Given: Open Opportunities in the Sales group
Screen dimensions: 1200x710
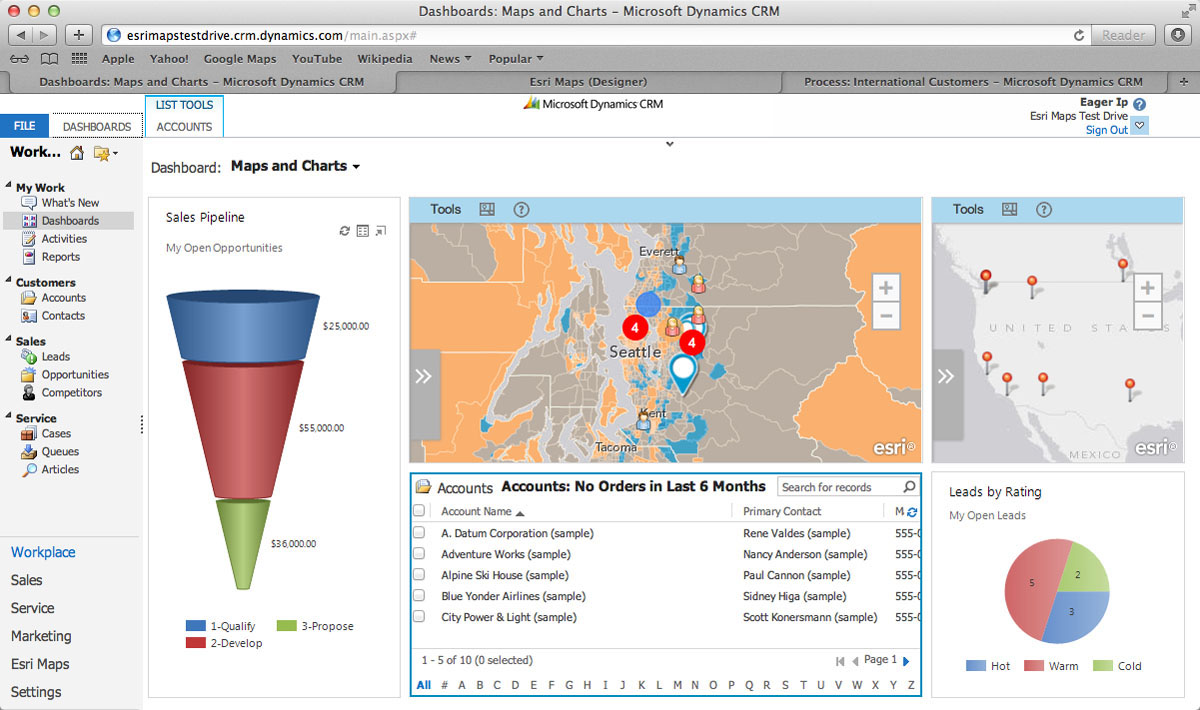Looking at the screenshot, I should coord(75,375).
